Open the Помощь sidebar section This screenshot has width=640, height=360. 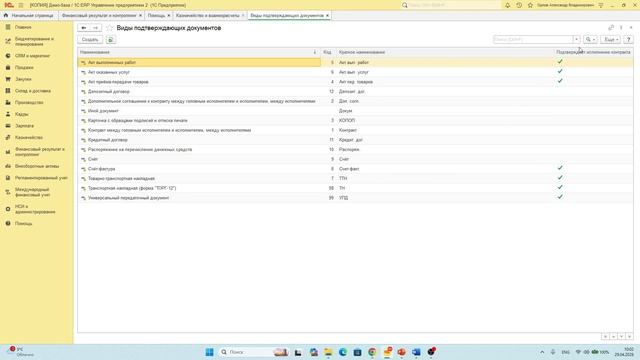(x=23, y=224)
